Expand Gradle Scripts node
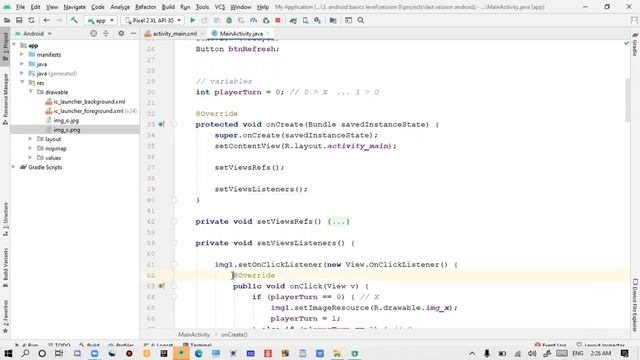This screenshot has height=360, width=640. (x=13, y=167)
